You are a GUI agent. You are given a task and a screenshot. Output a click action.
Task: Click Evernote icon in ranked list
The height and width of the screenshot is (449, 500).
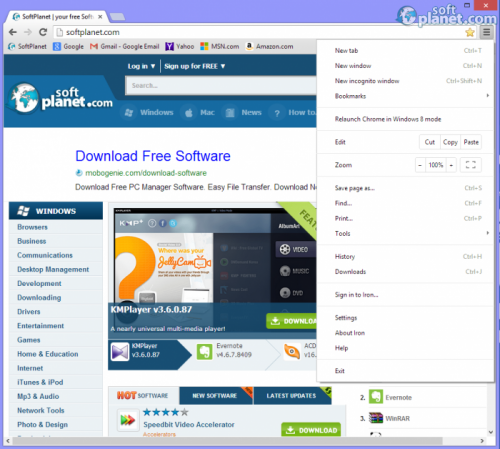376,397
